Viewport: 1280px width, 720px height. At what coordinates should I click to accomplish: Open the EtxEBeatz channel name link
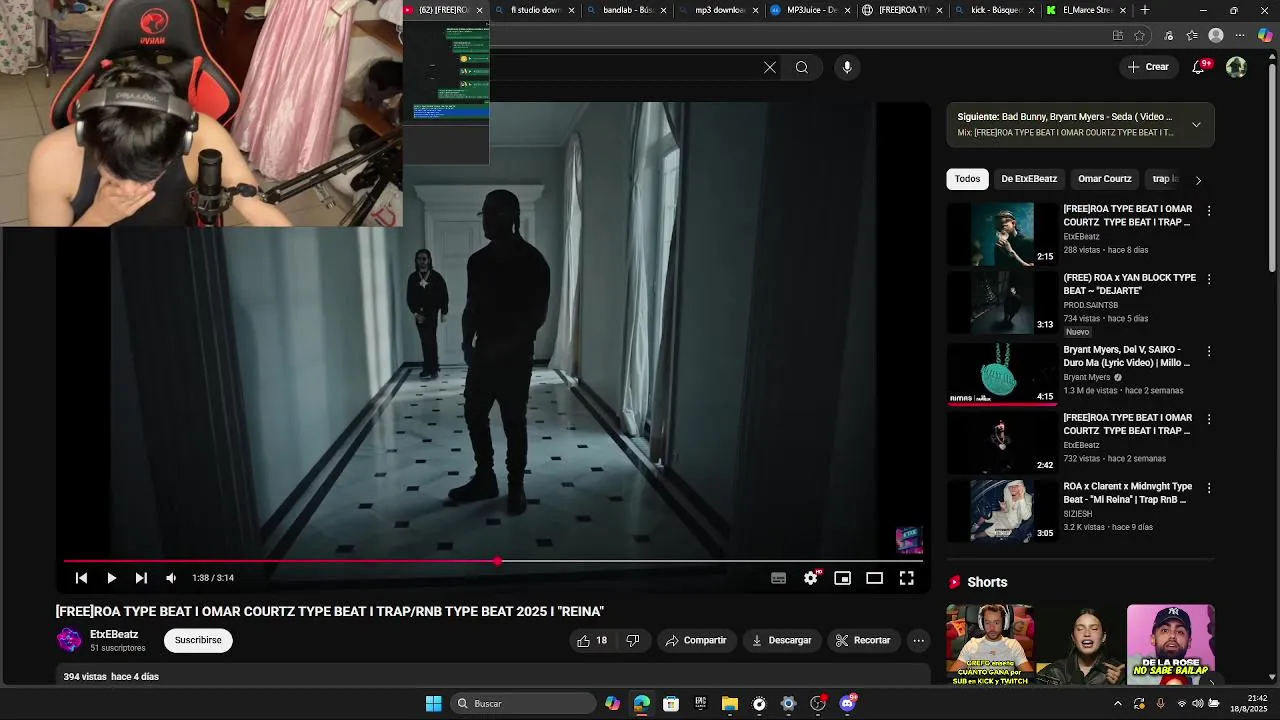pos(114,634)
